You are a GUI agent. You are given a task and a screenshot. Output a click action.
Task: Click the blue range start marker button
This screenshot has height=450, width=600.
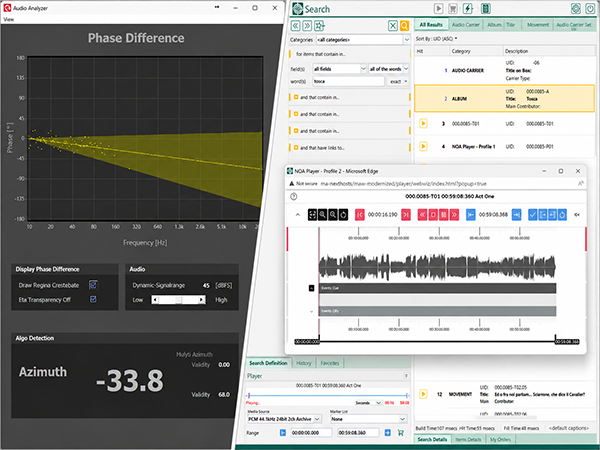click(x=283, y=433)
